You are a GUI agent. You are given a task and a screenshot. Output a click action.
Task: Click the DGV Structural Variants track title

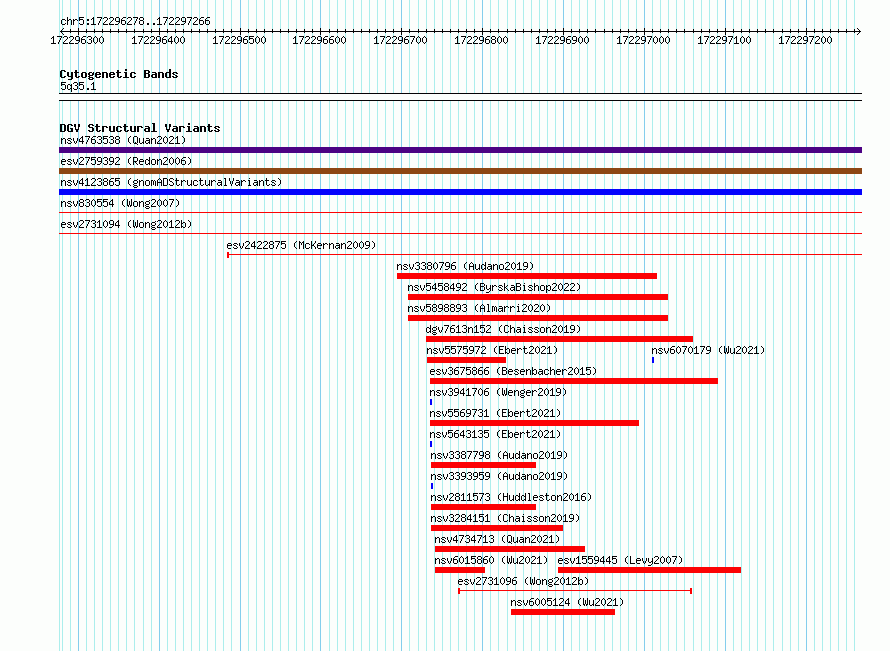click(140, 128)
